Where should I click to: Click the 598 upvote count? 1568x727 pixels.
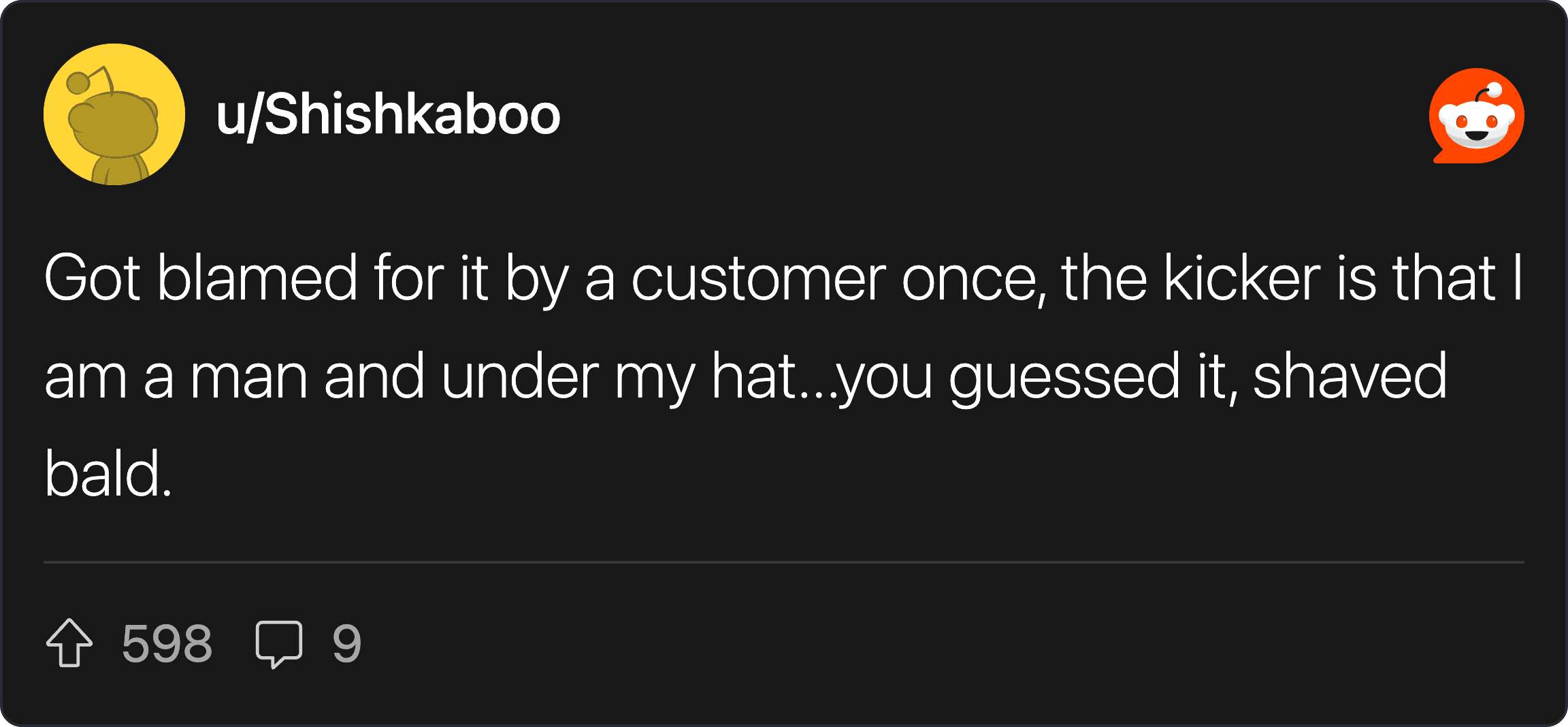[167, 643]
